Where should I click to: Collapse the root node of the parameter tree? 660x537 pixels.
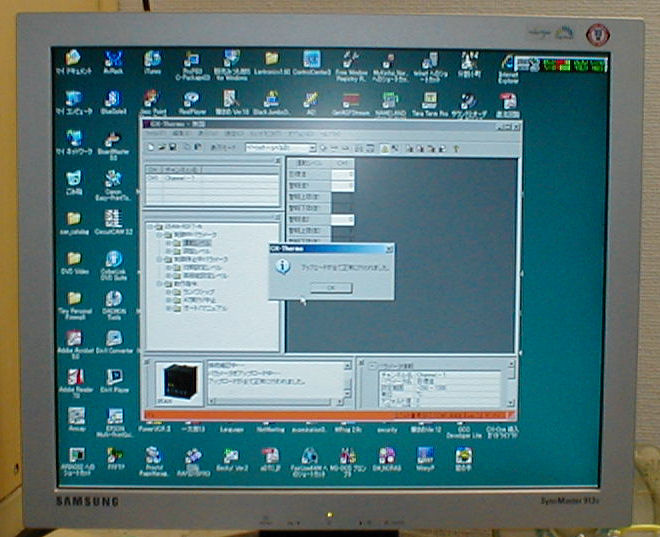click(150, 227)
